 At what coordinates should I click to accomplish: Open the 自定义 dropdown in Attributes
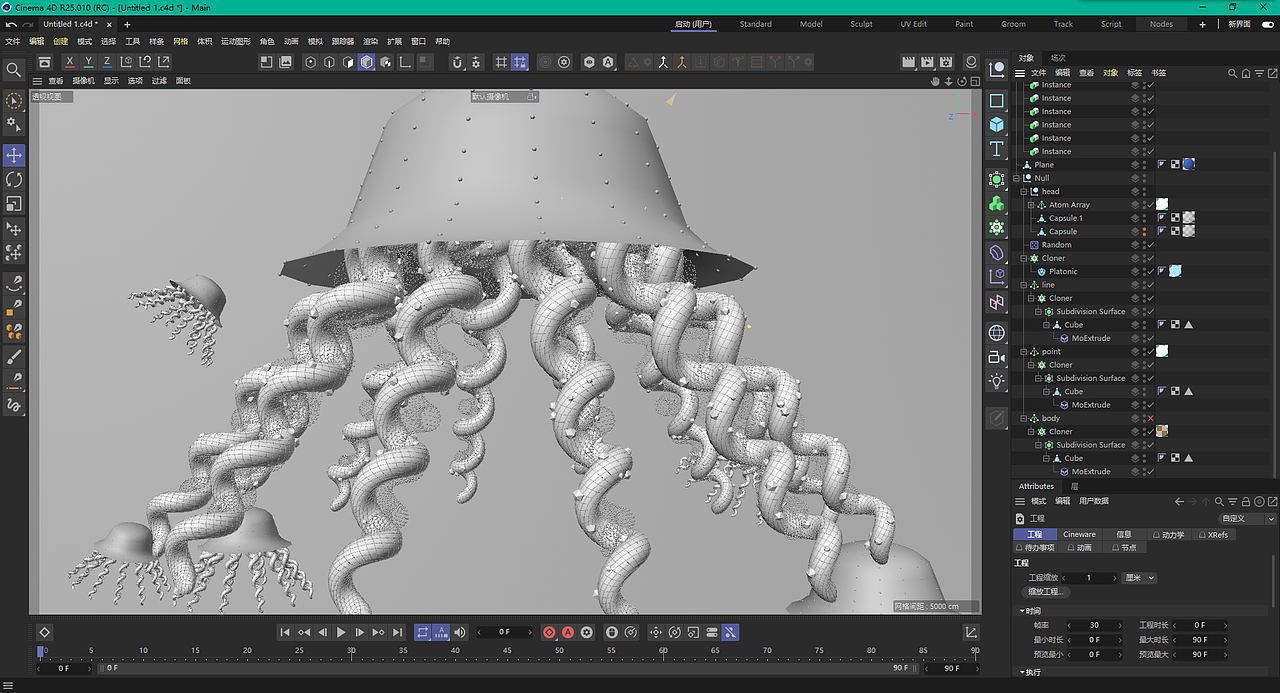point(1247,519)
